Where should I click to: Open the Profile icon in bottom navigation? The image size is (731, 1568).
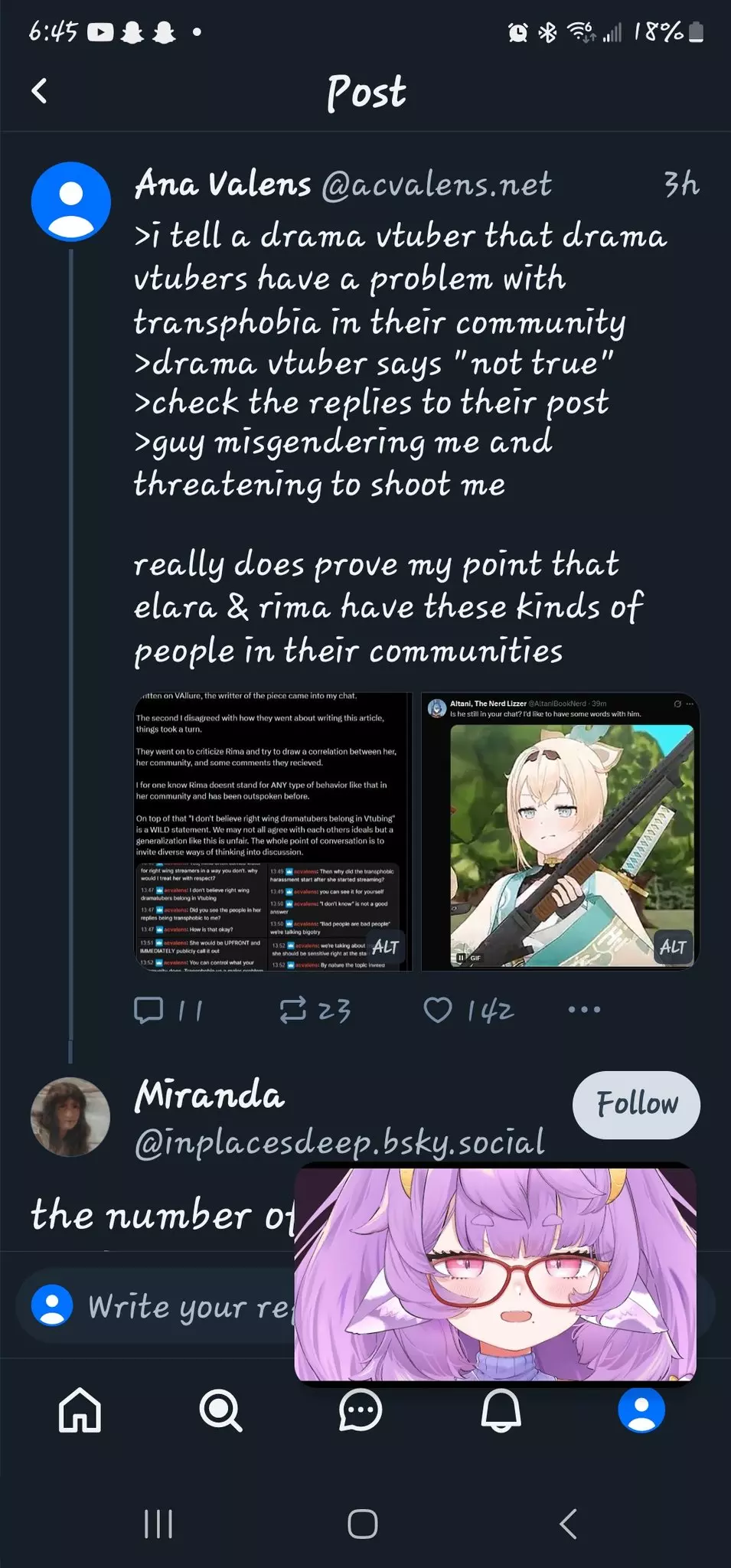[641, 1410]
